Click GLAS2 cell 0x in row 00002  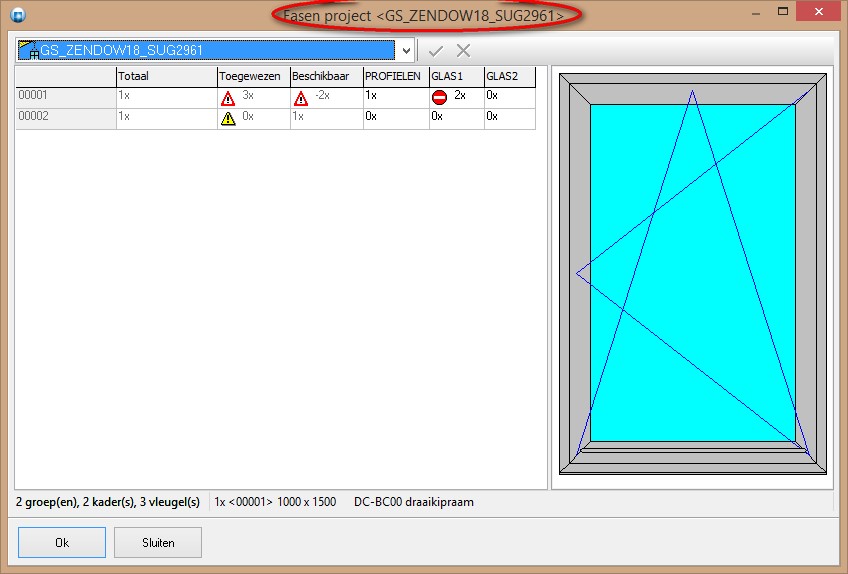click(510, 118)
